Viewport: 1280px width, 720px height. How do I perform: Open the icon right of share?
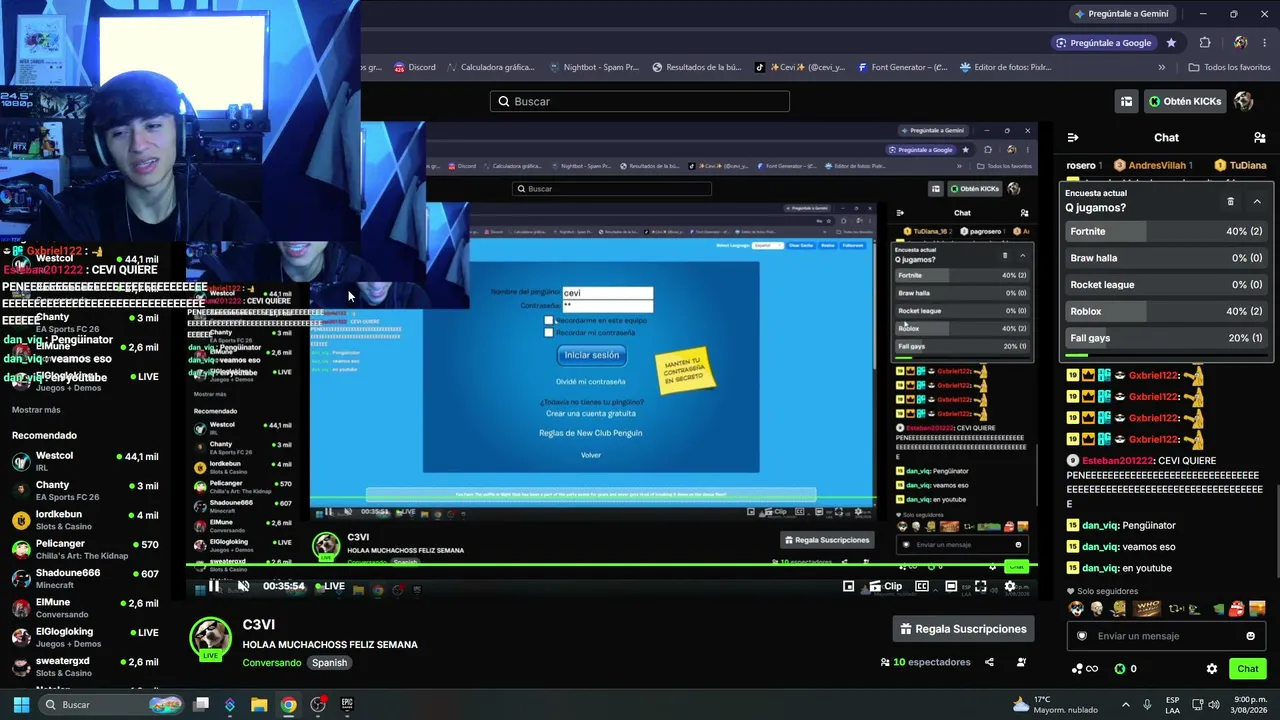(x=1021, y=662)
